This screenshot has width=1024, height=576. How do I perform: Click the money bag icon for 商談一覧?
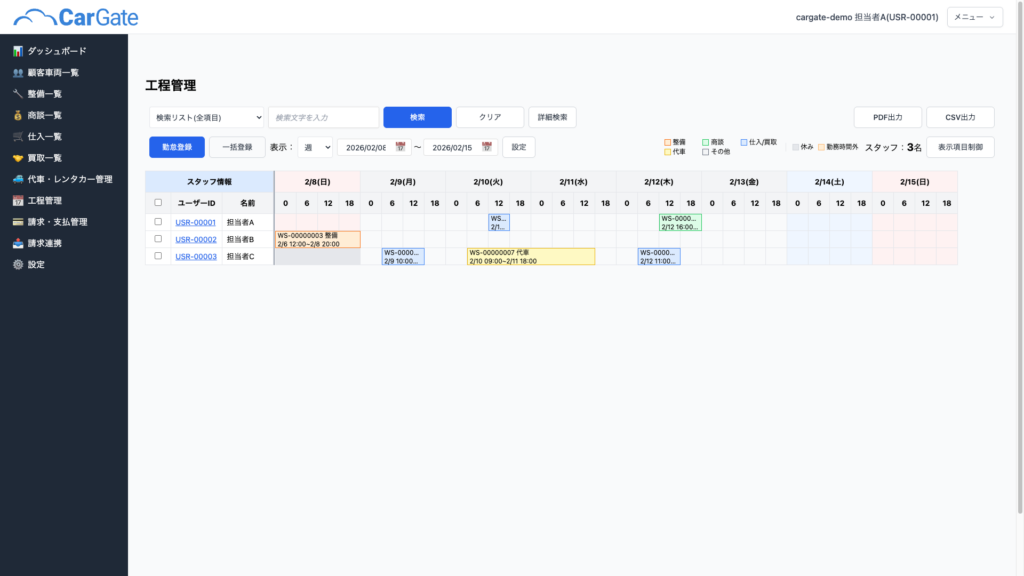18,115
